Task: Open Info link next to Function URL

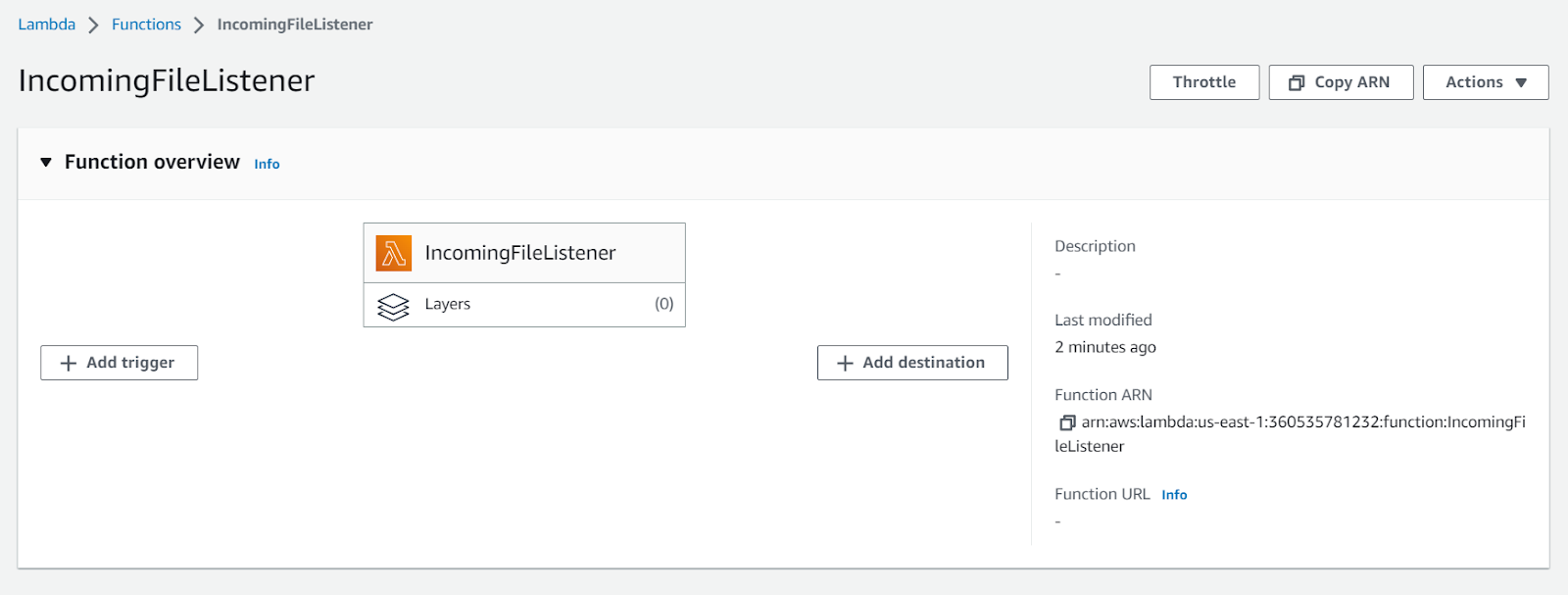Action: (x=1174, y=495)
